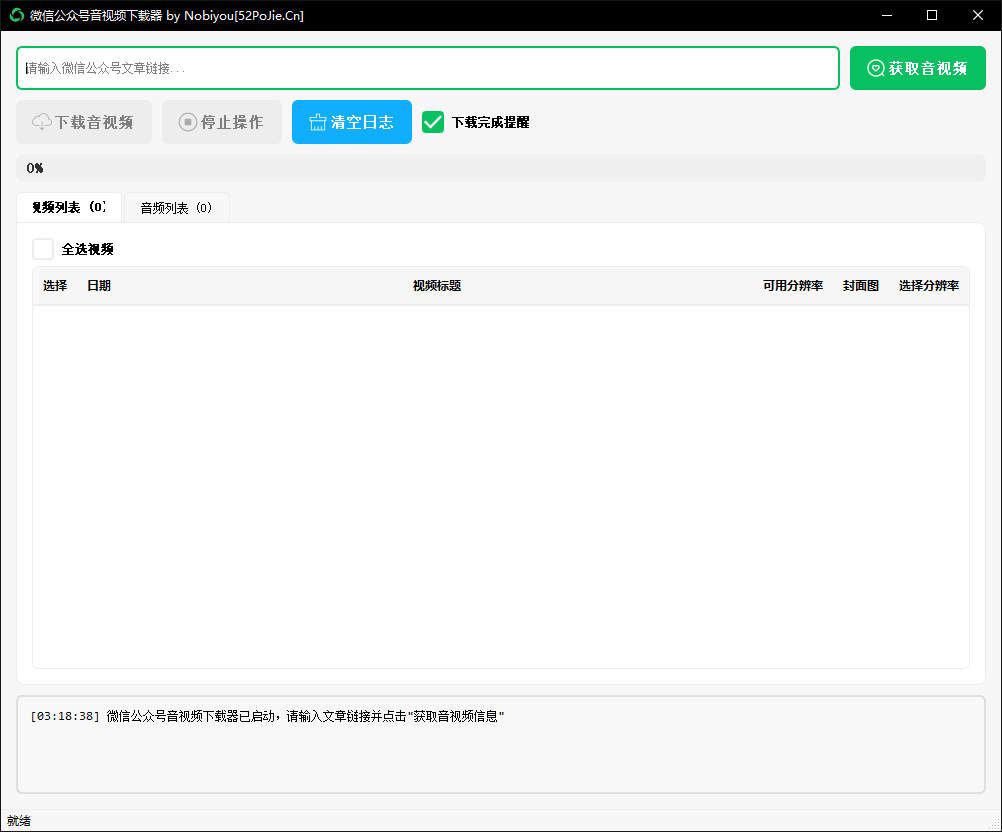Screen dimensions: 1002x832
Task: Click the 下载音视频 button
Action: tap(84, 121)
